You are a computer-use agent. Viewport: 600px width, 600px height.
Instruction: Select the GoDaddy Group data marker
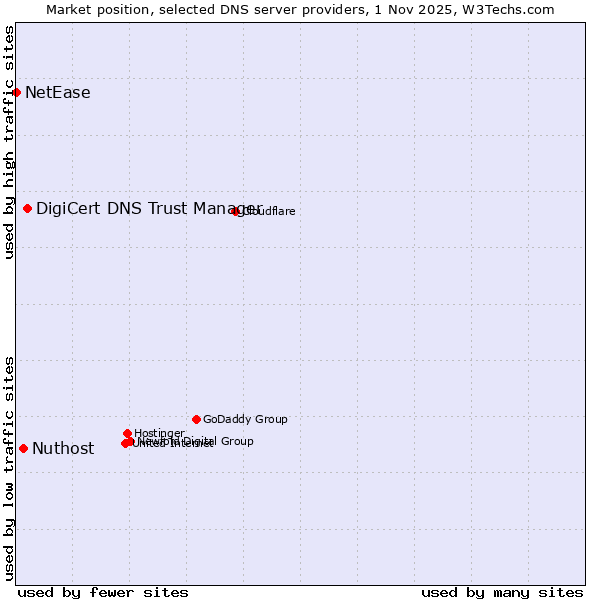tap(196, 419)
